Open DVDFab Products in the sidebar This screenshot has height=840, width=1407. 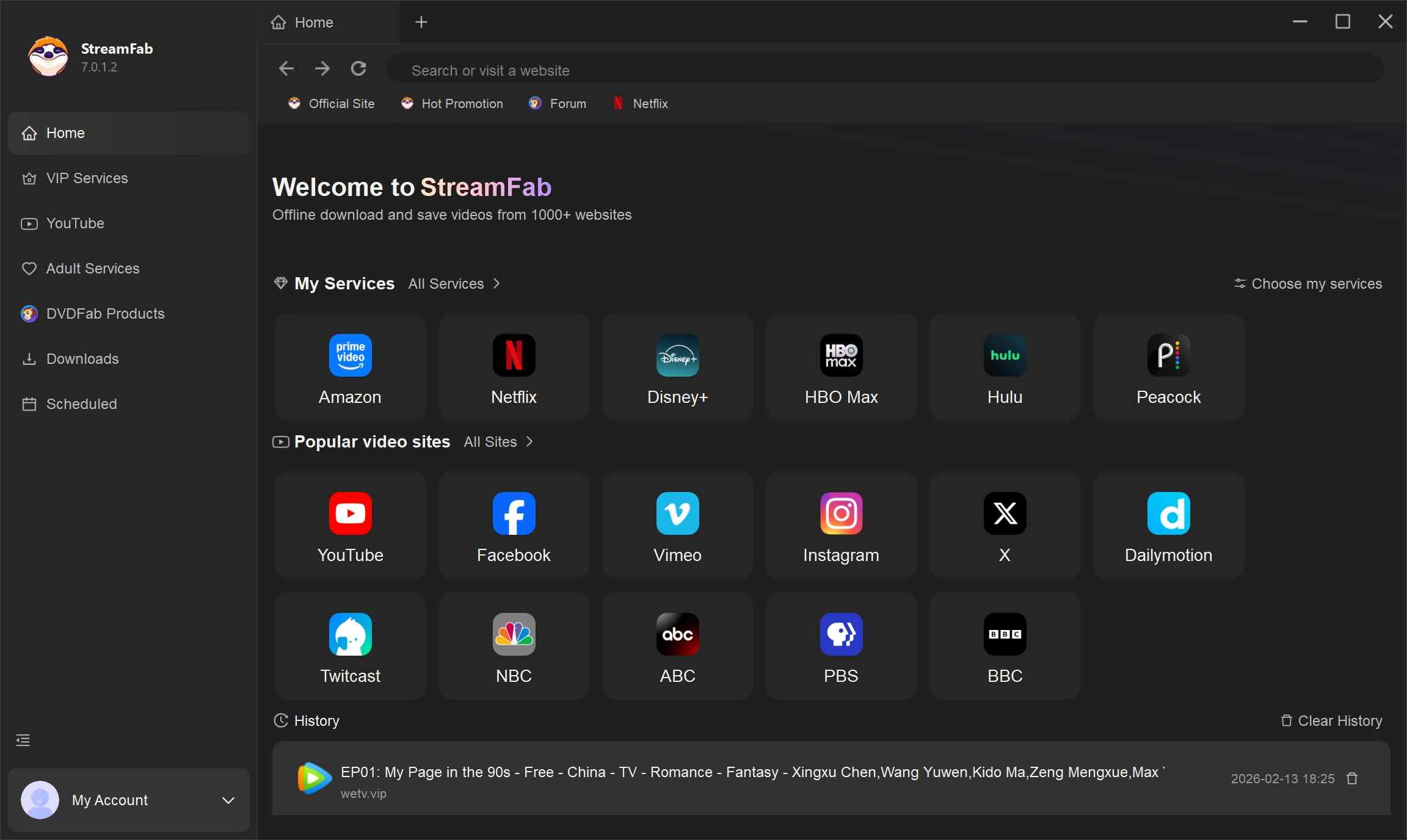[x=104, y=313]
